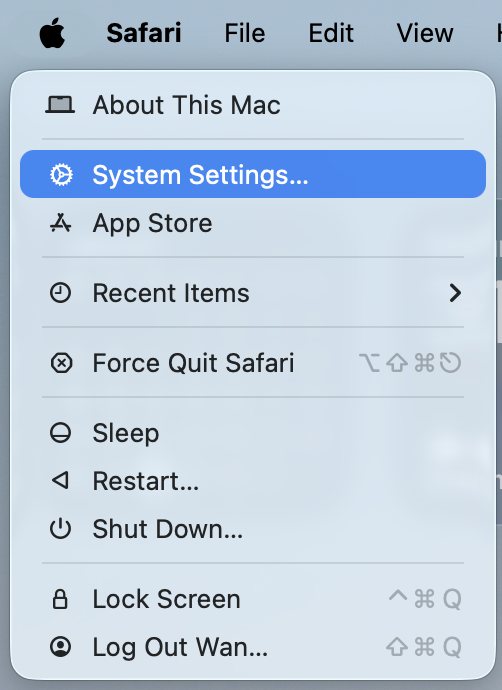
Task: Click the Restart triangle icon
Action: coord(60,481)
